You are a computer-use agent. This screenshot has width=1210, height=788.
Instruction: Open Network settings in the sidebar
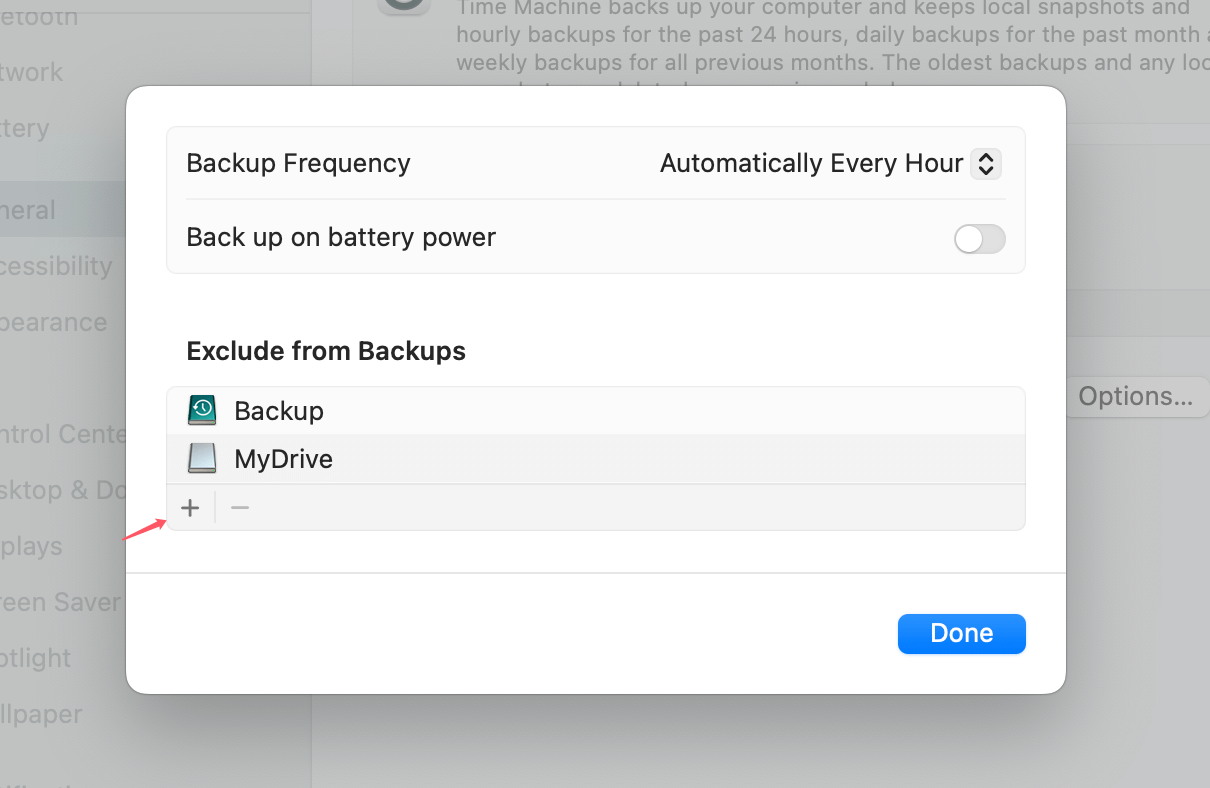coord(31,72)
